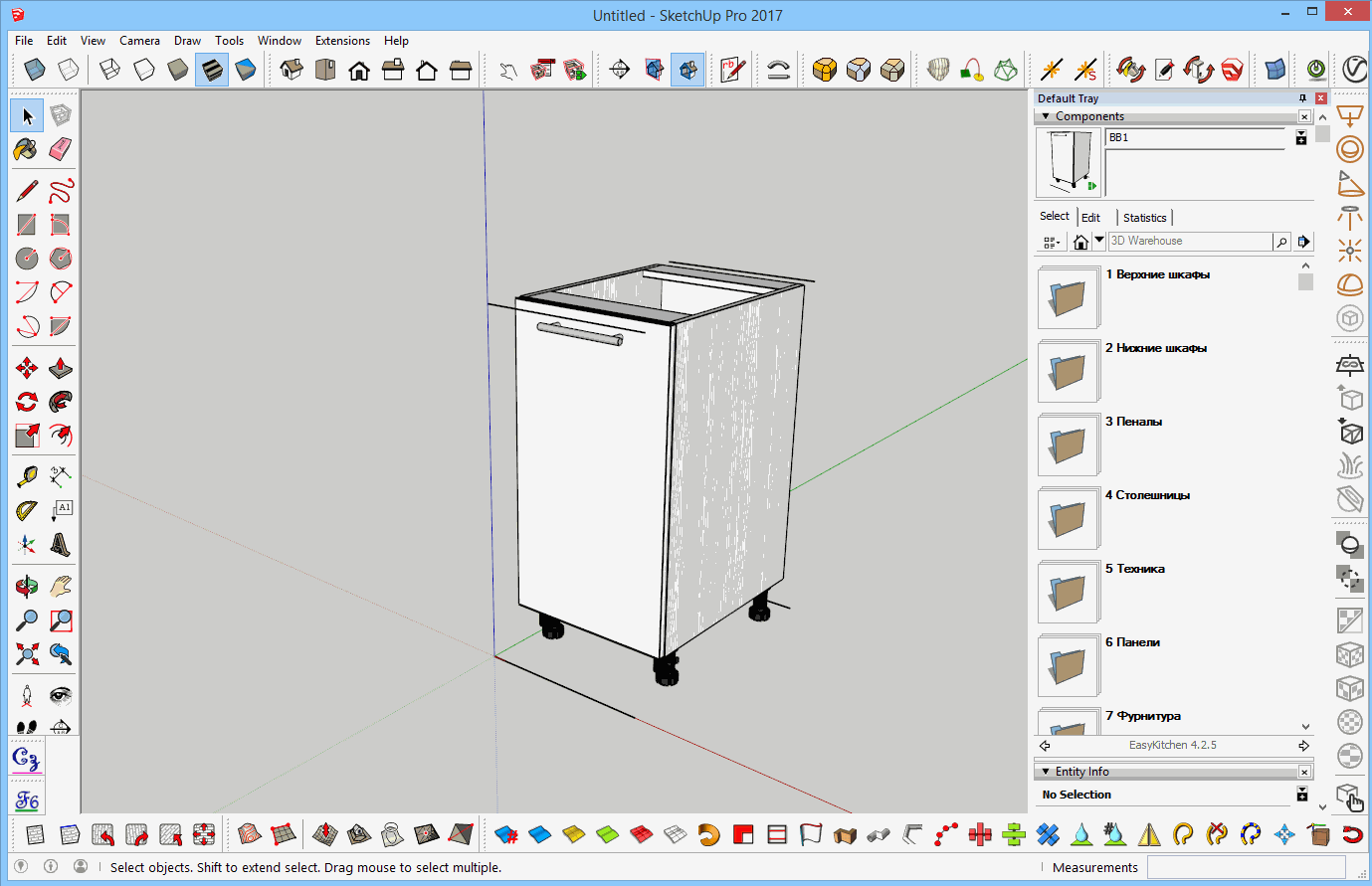Toggle Back Edges display style
This screenshot has height=886, width=1372.
click(69, 70)
